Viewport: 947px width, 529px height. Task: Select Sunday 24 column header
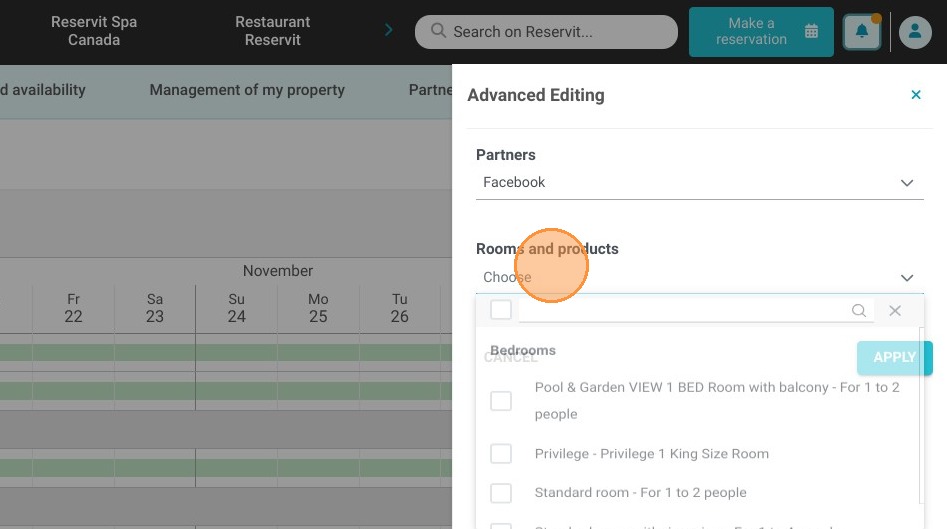click(236, 308)
